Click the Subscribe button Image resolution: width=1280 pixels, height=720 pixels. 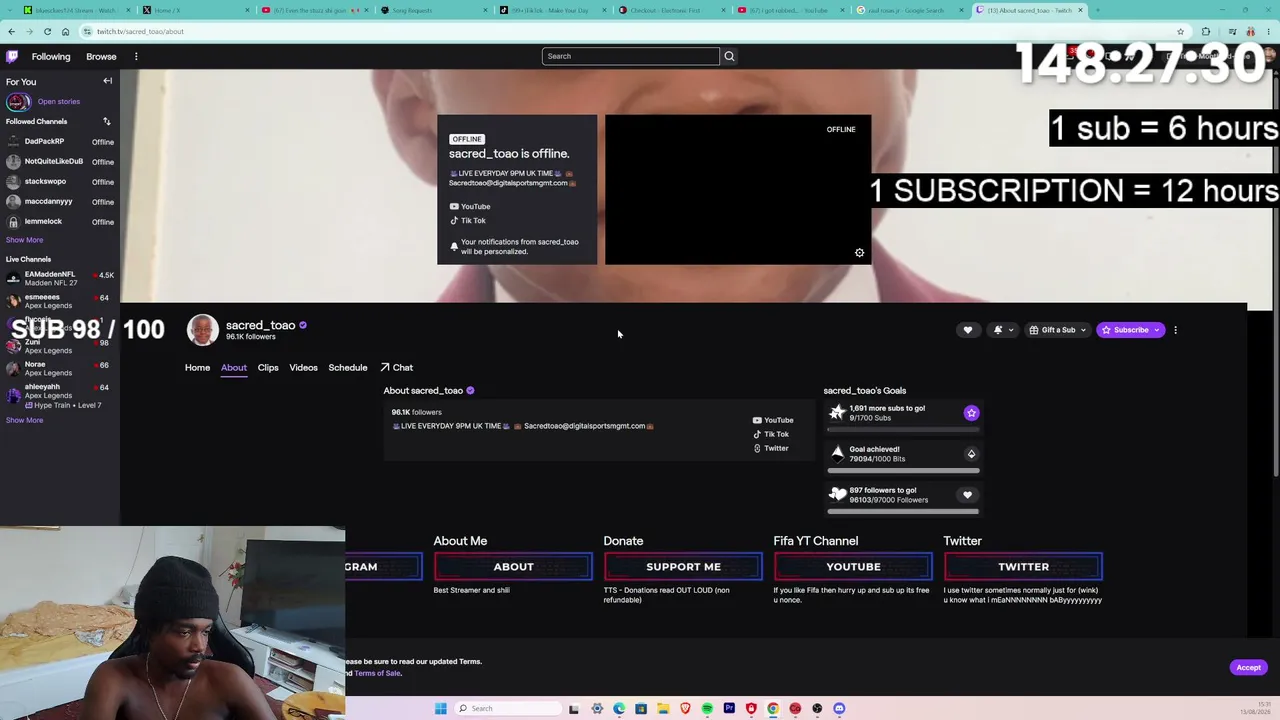pos(1130,330)
